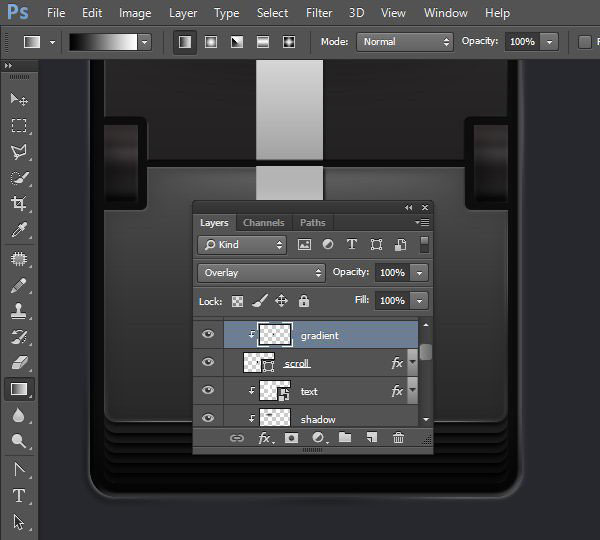Select the Move tool
Viewport: 600px width, 540px height.
tap(19, 99)
